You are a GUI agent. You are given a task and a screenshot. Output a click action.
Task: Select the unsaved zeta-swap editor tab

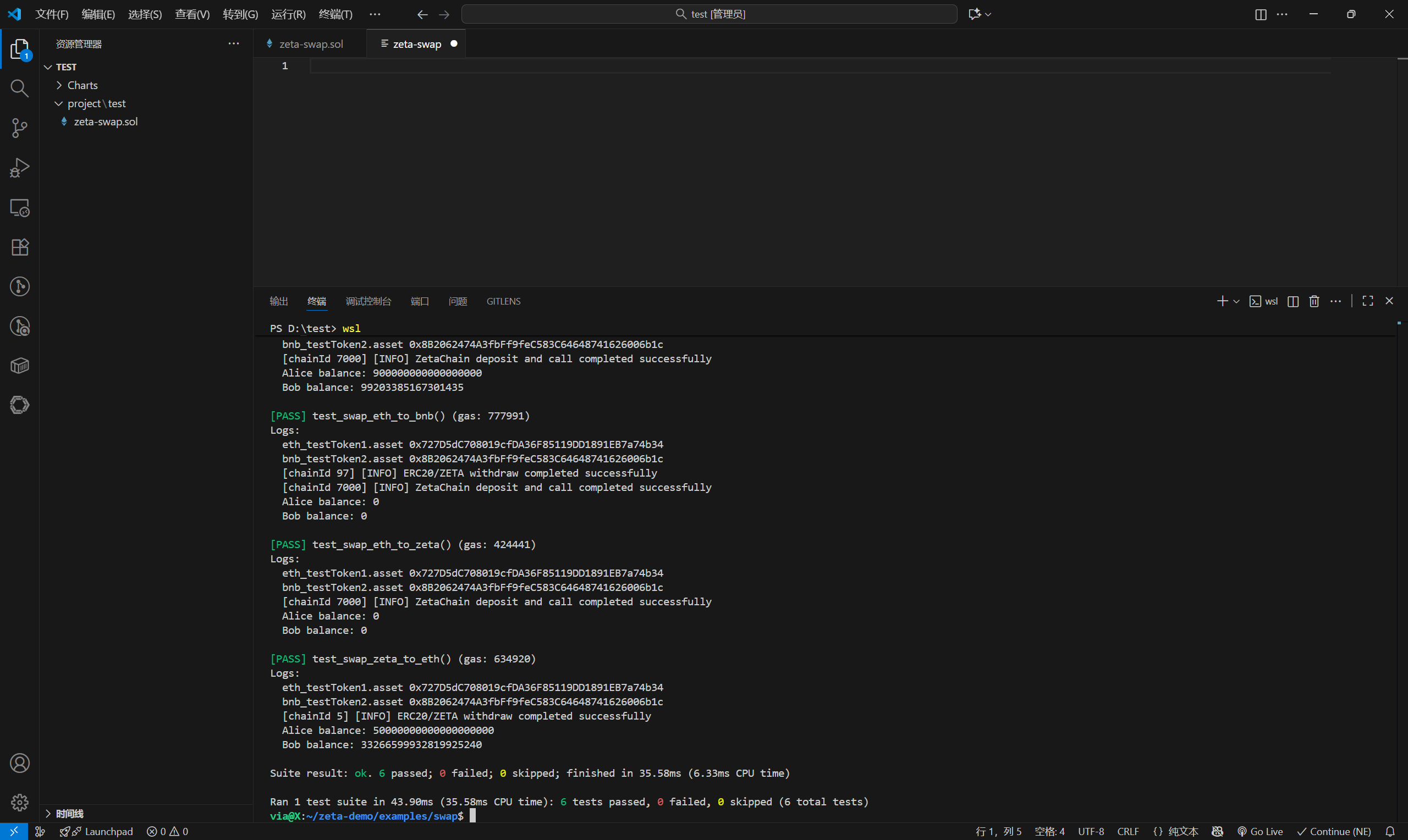pyautogui.click(x=416, y=43)
